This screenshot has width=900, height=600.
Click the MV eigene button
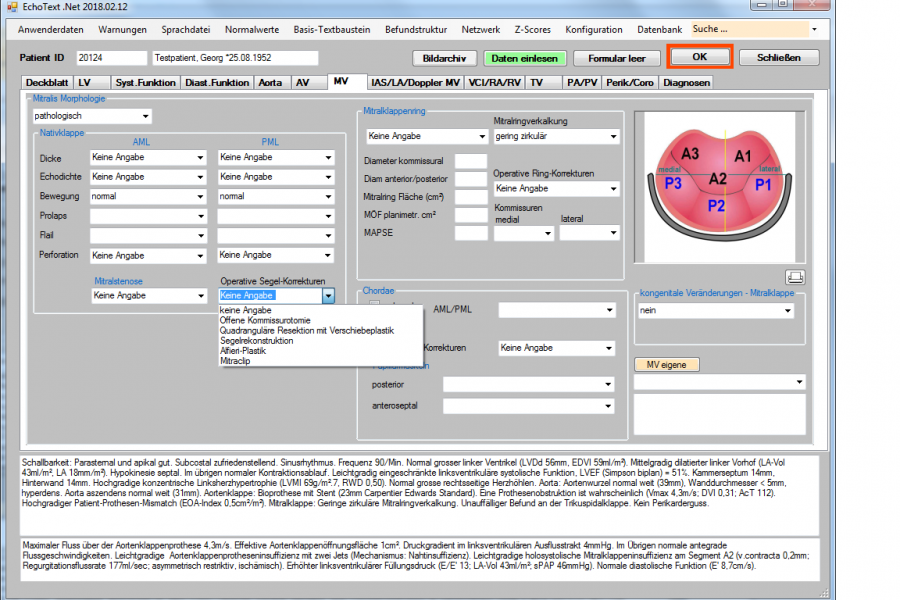pos(666,365)
